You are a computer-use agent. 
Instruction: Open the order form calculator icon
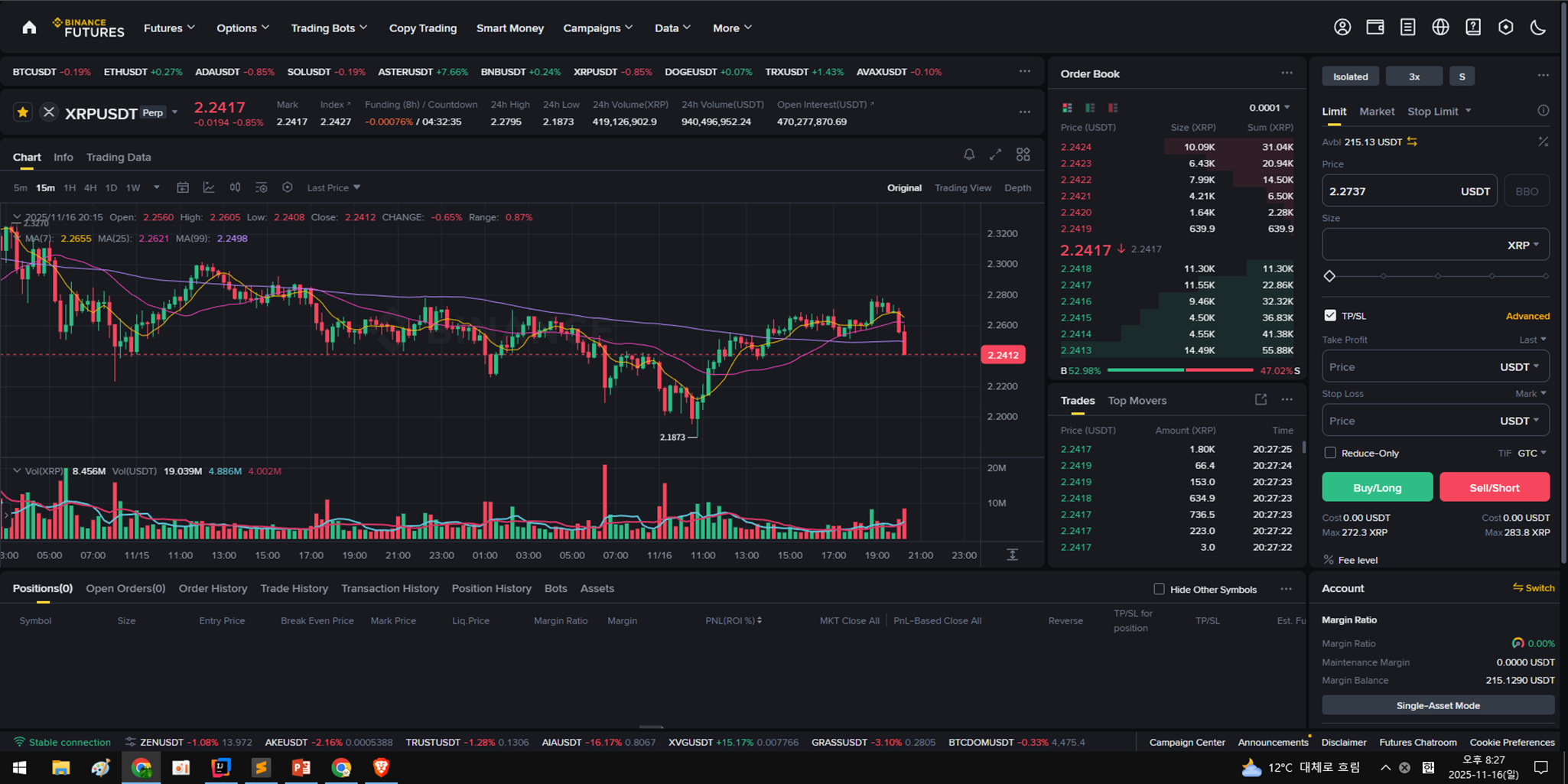1544,142
